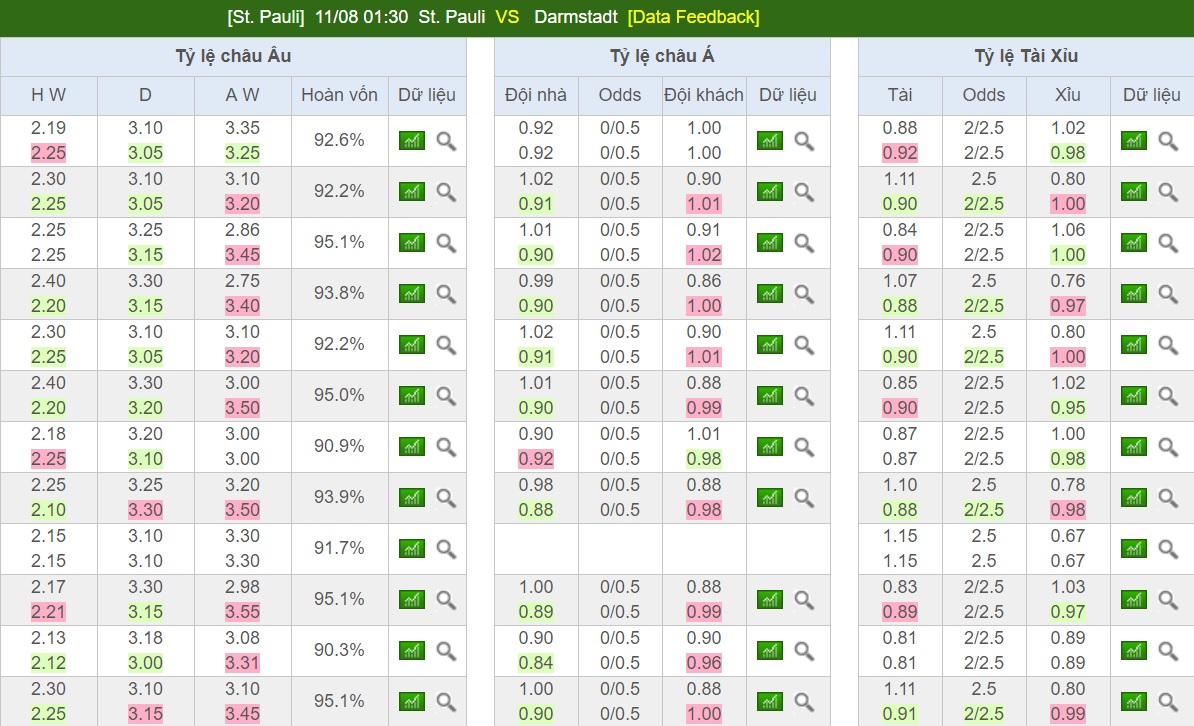
Task: Click the 90.9% payout value
Action: point(339,446)
